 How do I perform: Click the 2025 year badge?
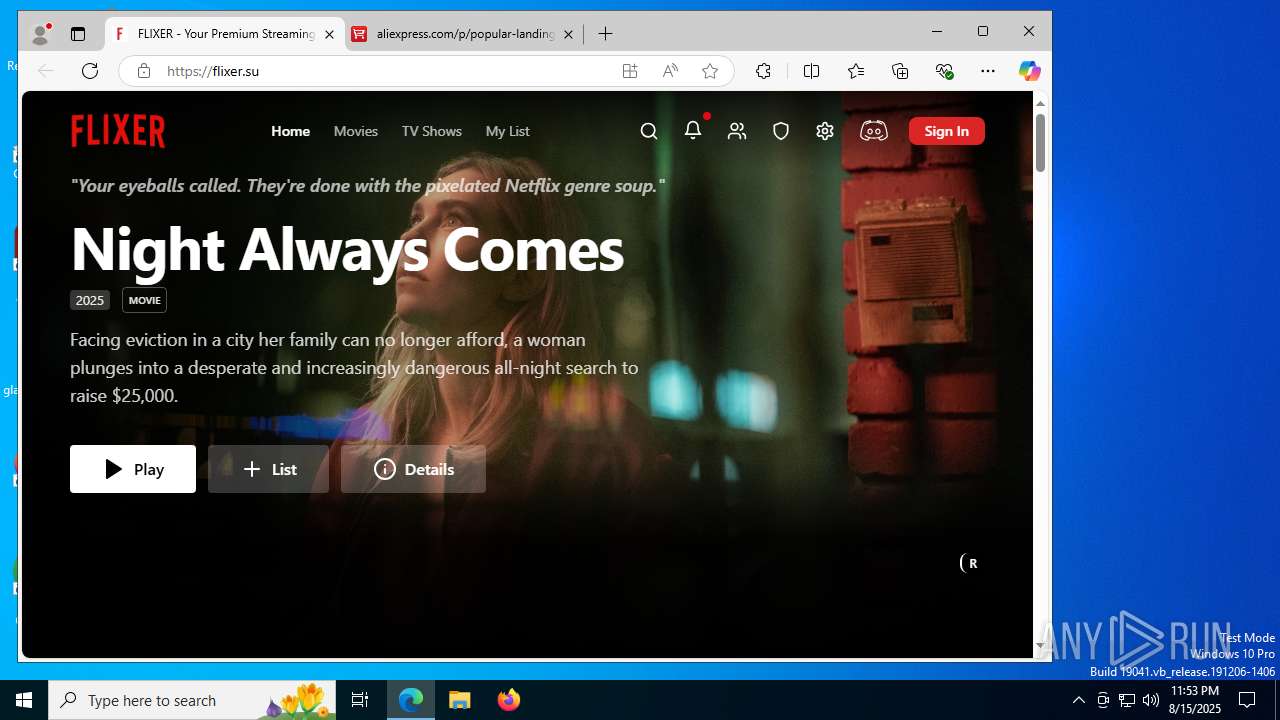click(x=90, y=300)
